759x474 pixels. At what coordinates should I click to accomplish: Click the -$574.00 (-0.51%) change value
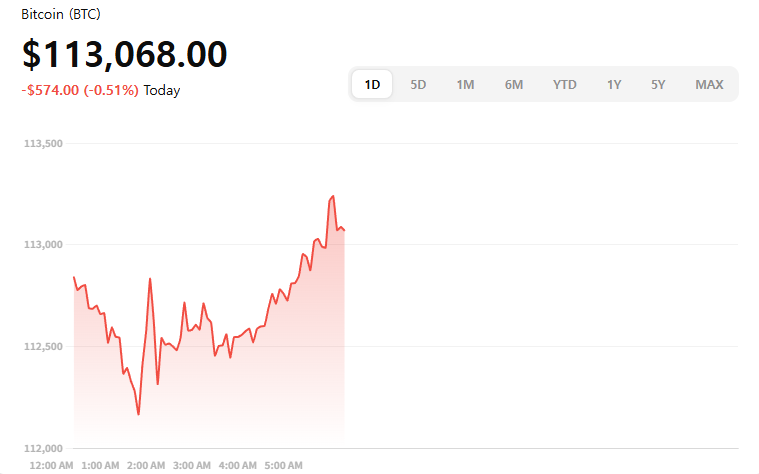pyautogui.click(x=80, y=90)
